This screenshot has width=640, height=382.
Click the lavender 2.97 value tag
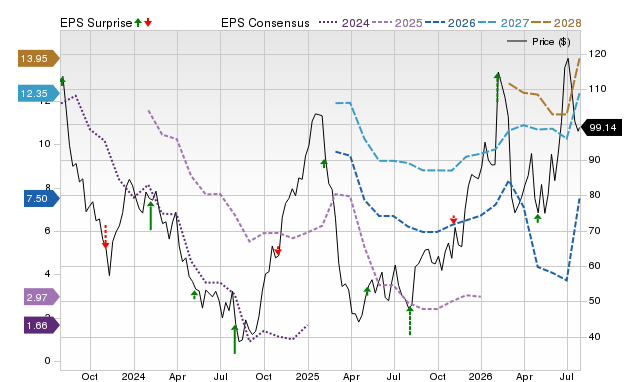pos(42,298)
